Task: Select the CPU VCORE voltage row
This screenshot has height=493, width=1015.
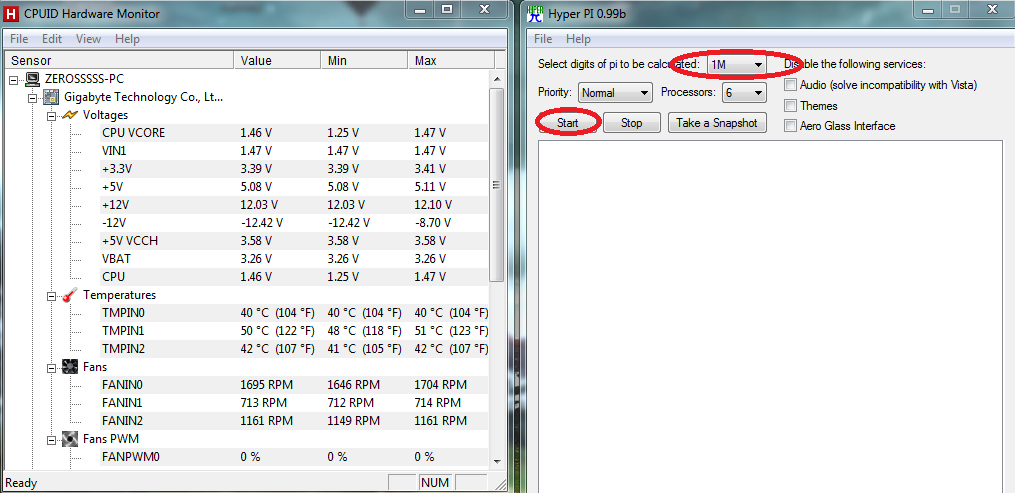Action: point(295,133)
